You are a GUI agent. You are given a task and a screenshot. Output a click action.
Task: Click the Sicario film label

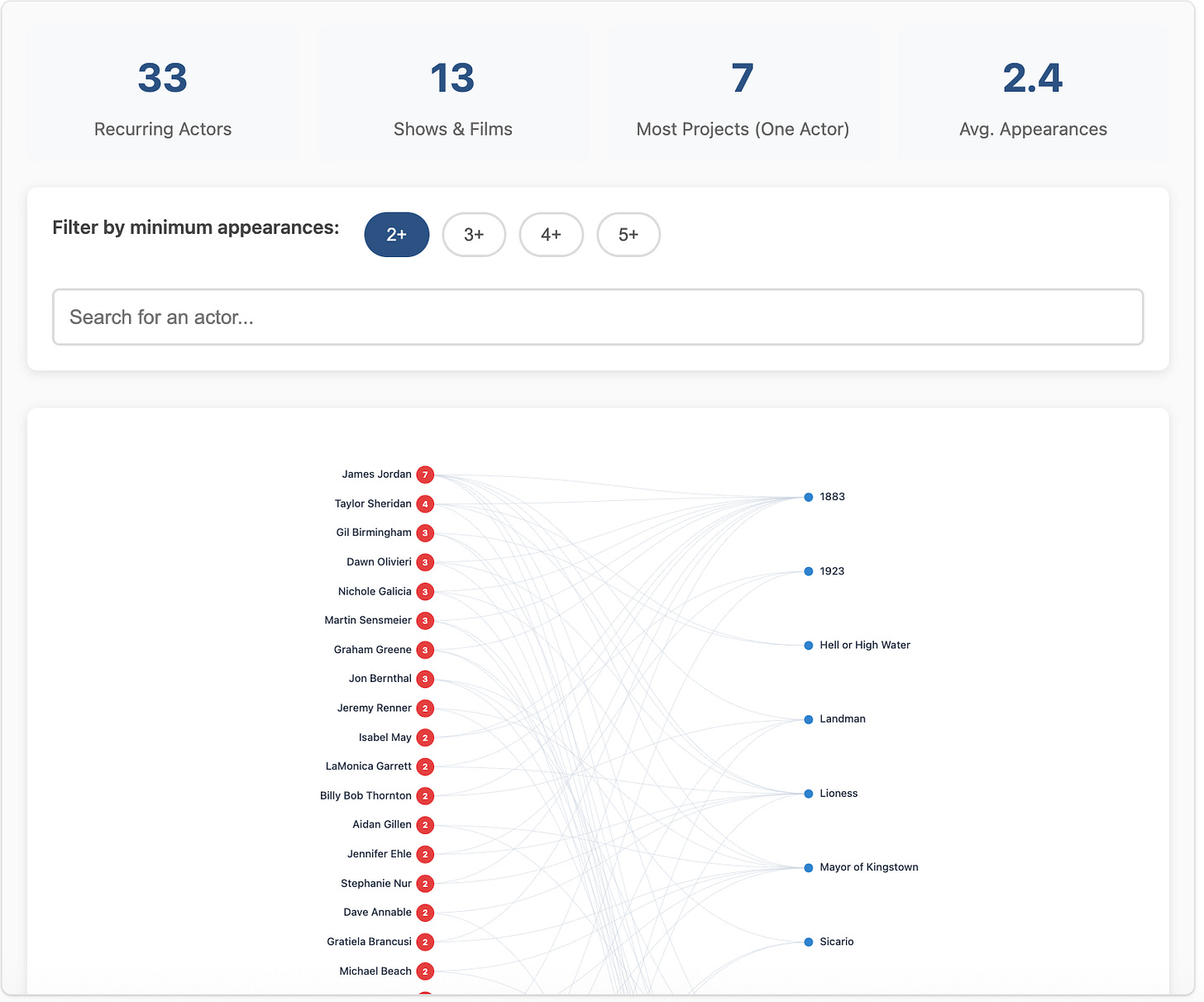[x=837, y=942]
